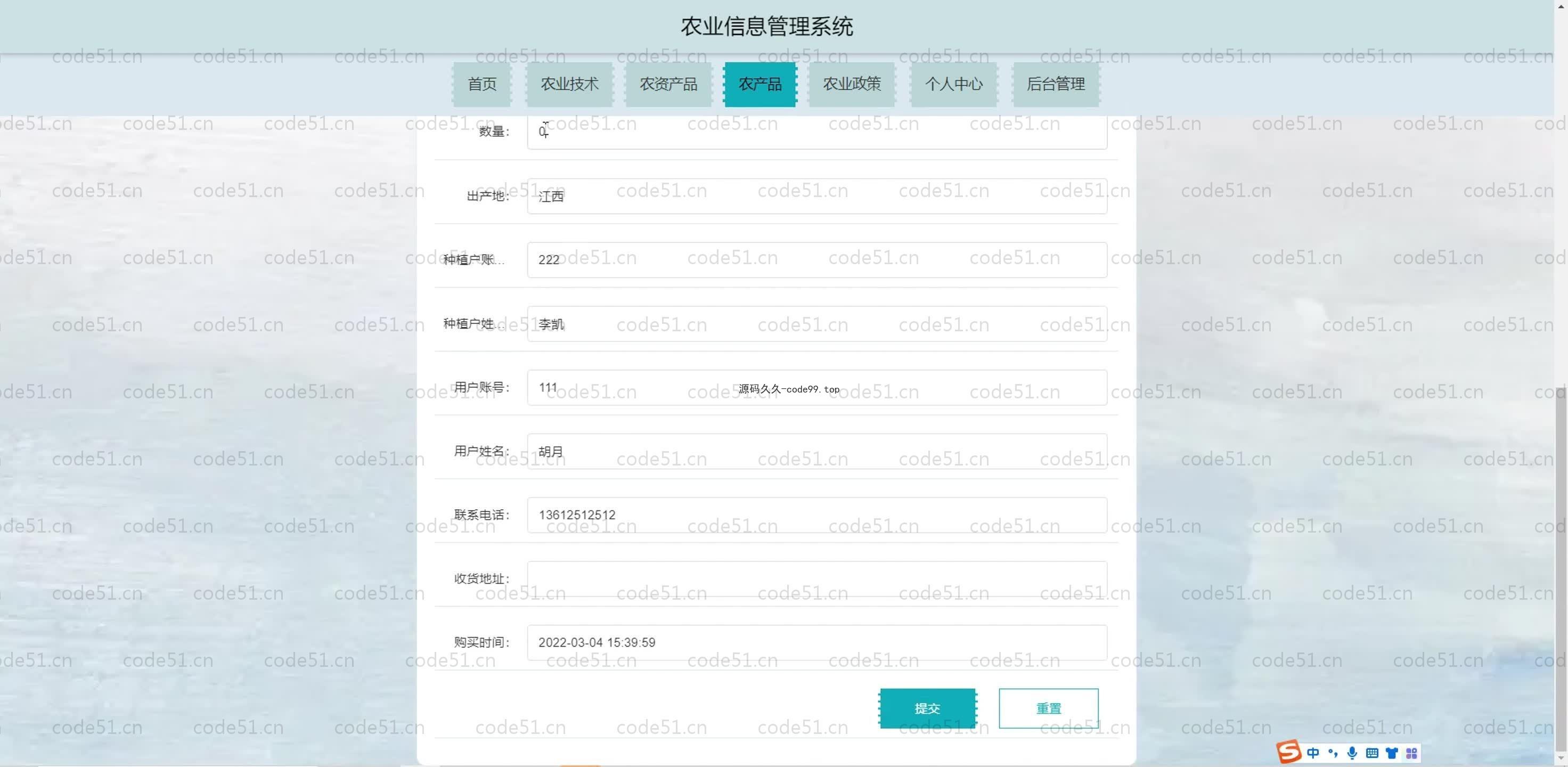The height and width of the screenshot is (767, 1568).
Task: Toggle the Sogou punctuation mode icon
Action: (x=1333, y=753)
